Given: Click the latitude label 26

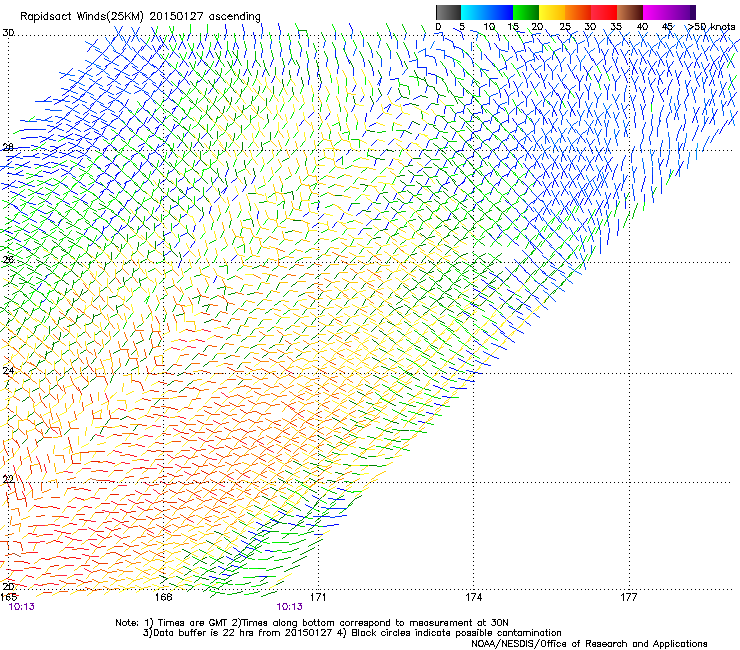Looking at the screenshot, I should tap(8, 259).
